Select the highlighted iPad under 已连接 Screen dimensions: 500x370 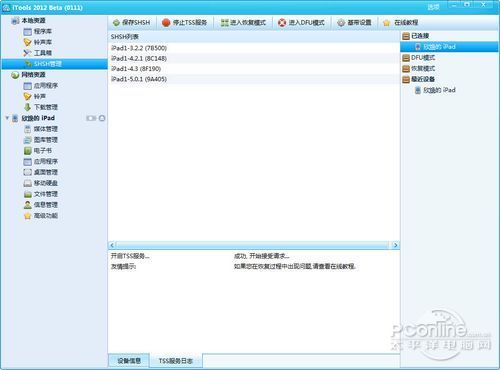449,47
